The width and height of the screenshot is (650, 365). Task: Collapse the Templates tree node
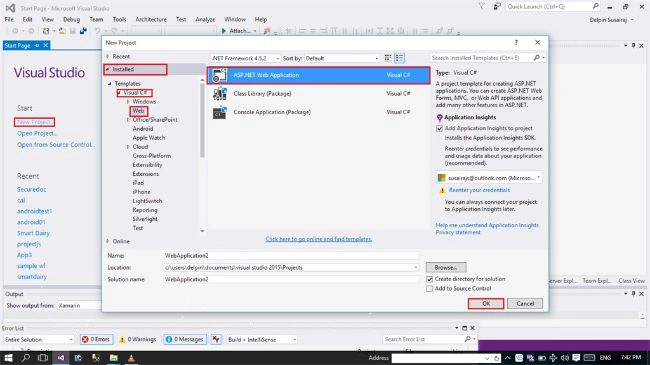click(110, 84)
